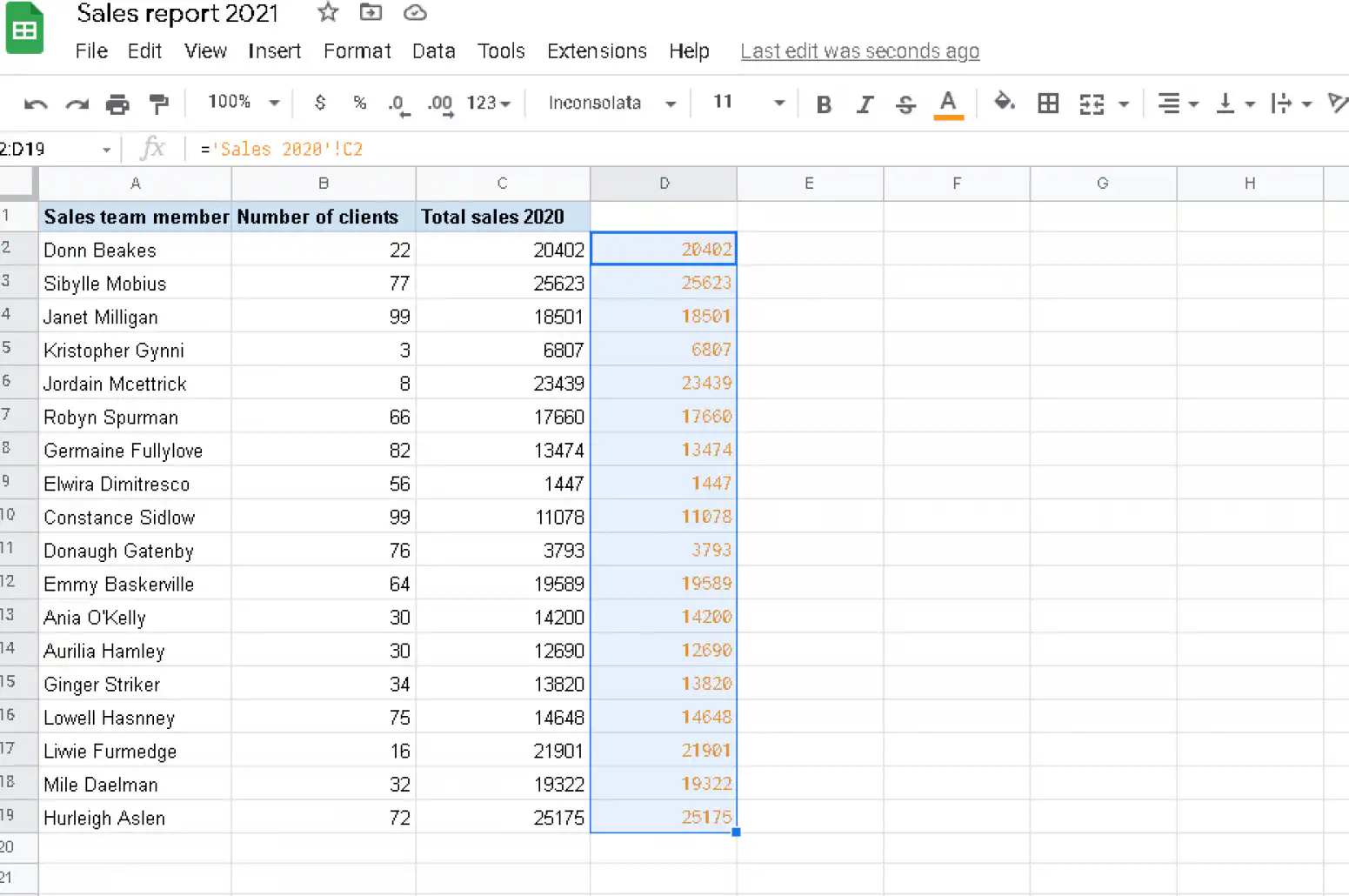Toggle strikethrough formatting

coord(905,104)
